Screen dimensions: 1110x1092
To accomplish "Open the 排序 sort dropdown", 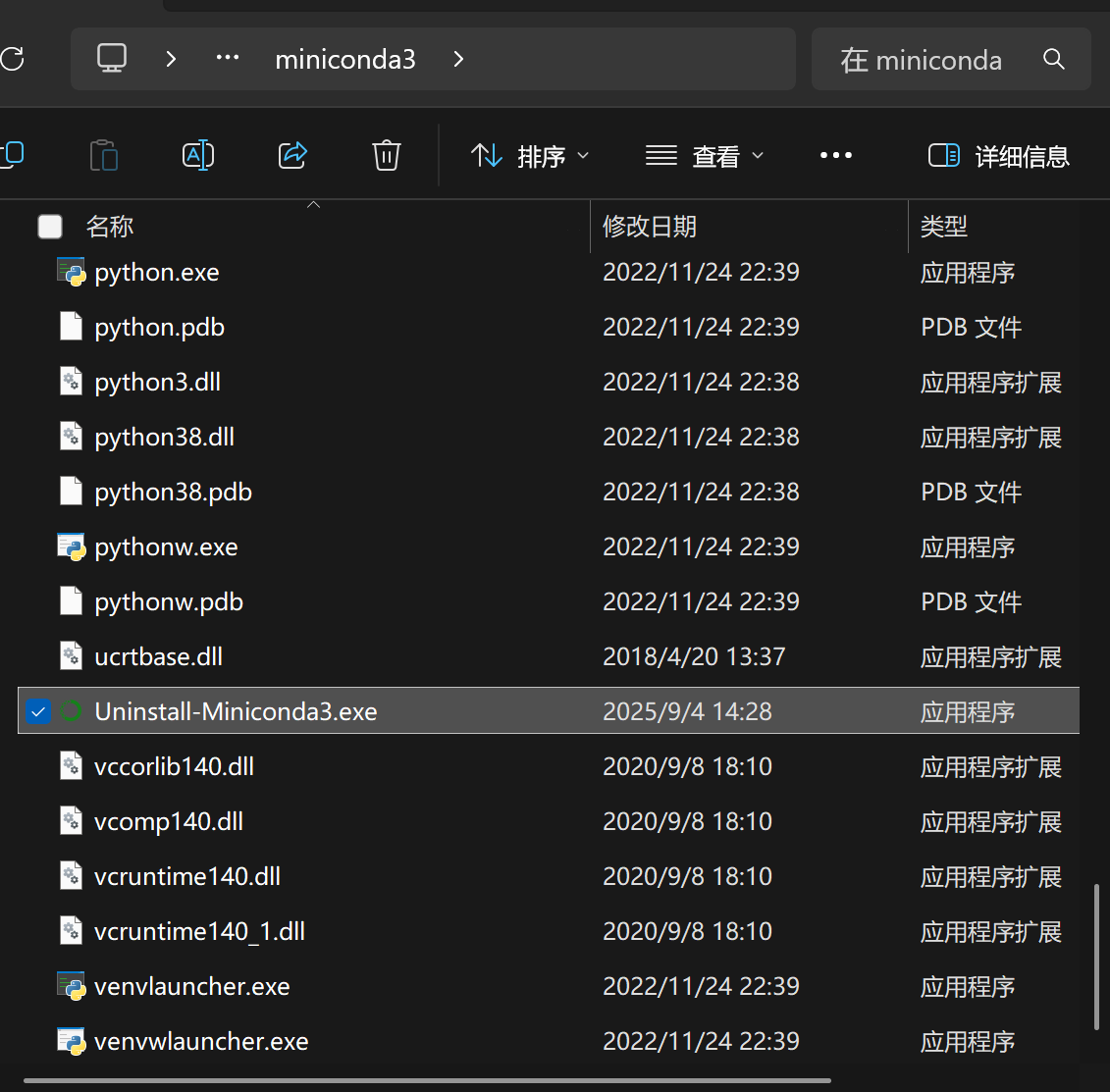I will click(x=530, y=156).
